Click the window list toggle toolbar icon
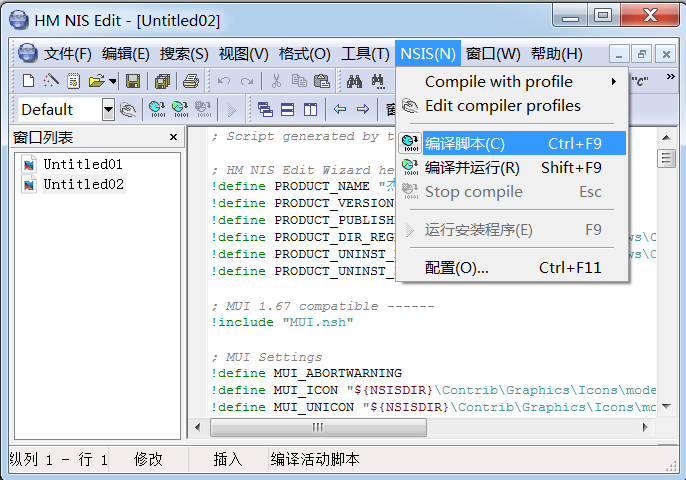 click(x=390, y=109)
